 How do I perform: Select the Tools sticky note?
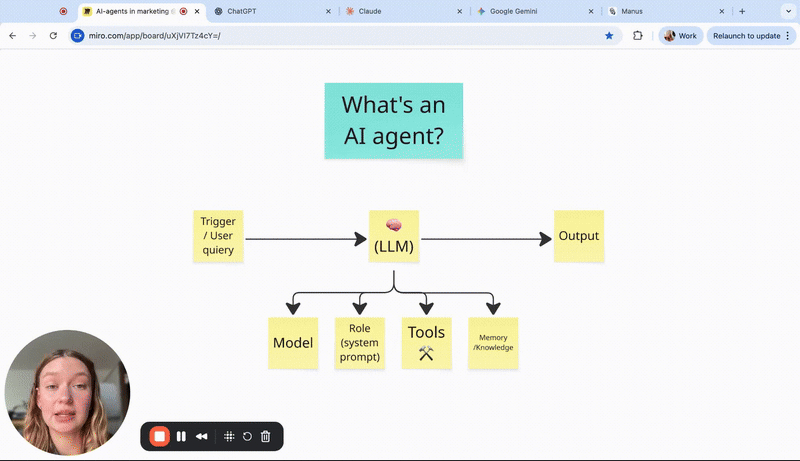click(x=427, y=343)
